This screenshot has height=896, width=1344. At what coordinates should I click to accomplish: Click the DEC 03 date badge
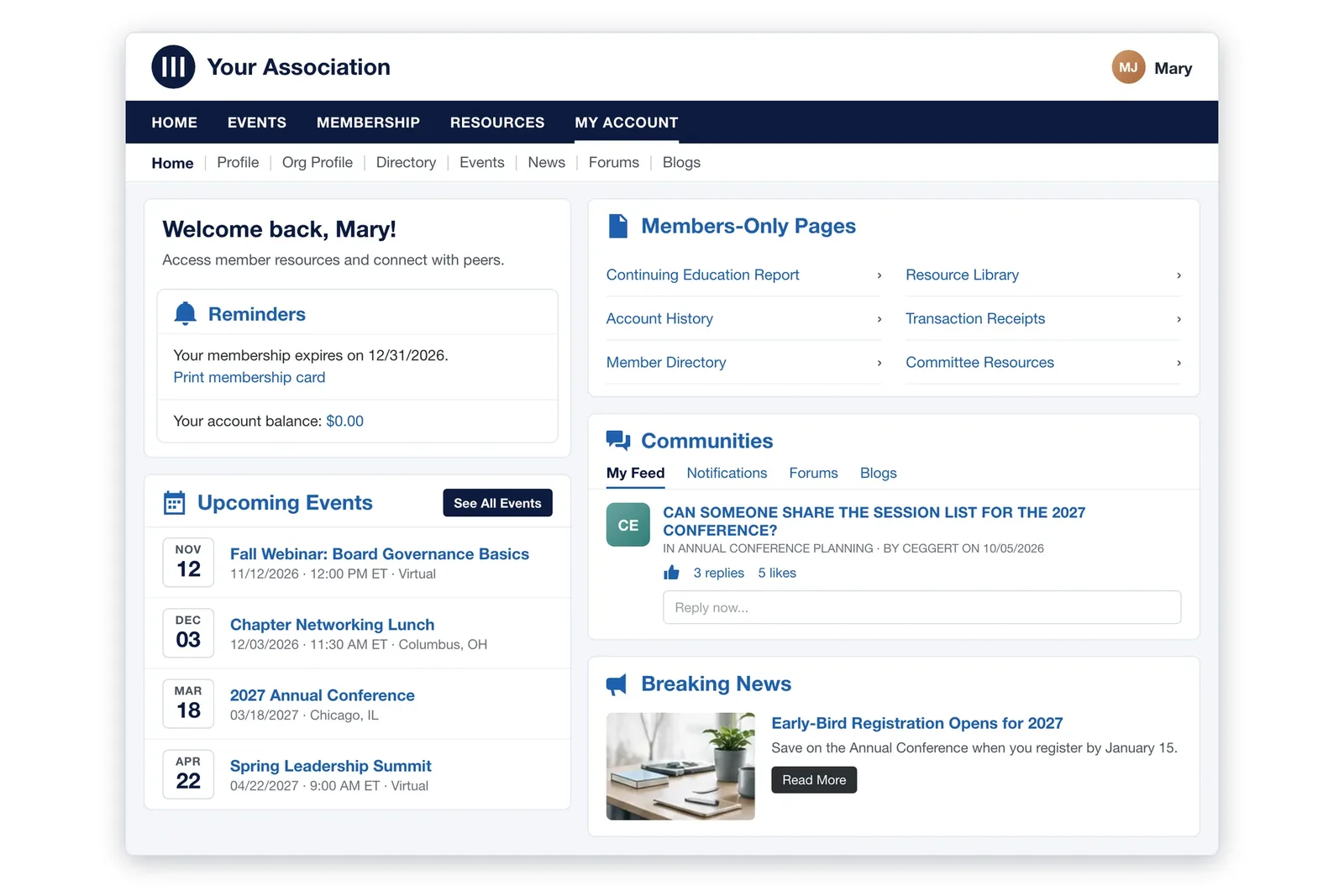pyautogui.click(x=188, y=632)
